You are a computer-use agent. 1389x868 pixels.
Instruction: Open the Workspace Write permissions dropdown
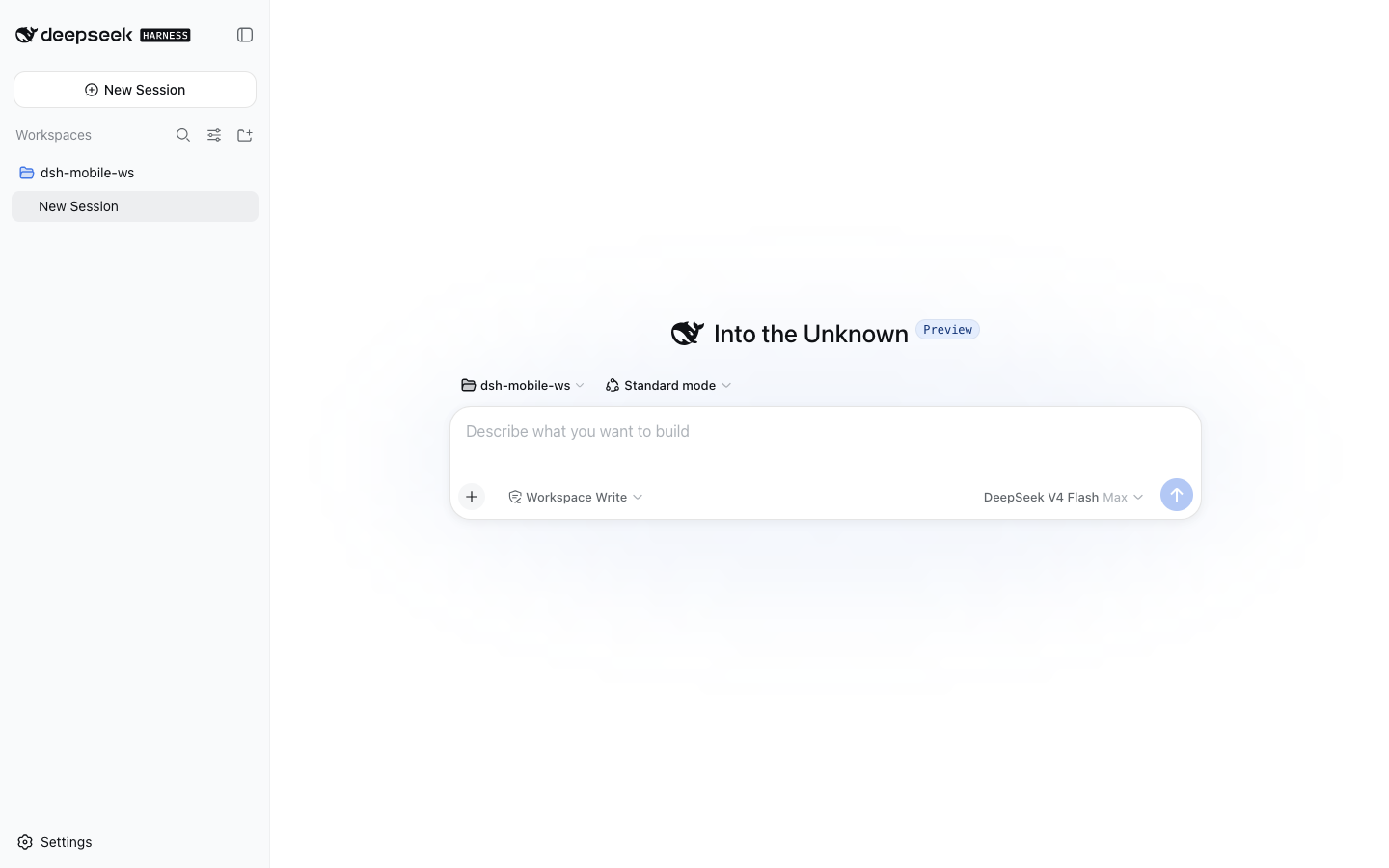(576, 497)
